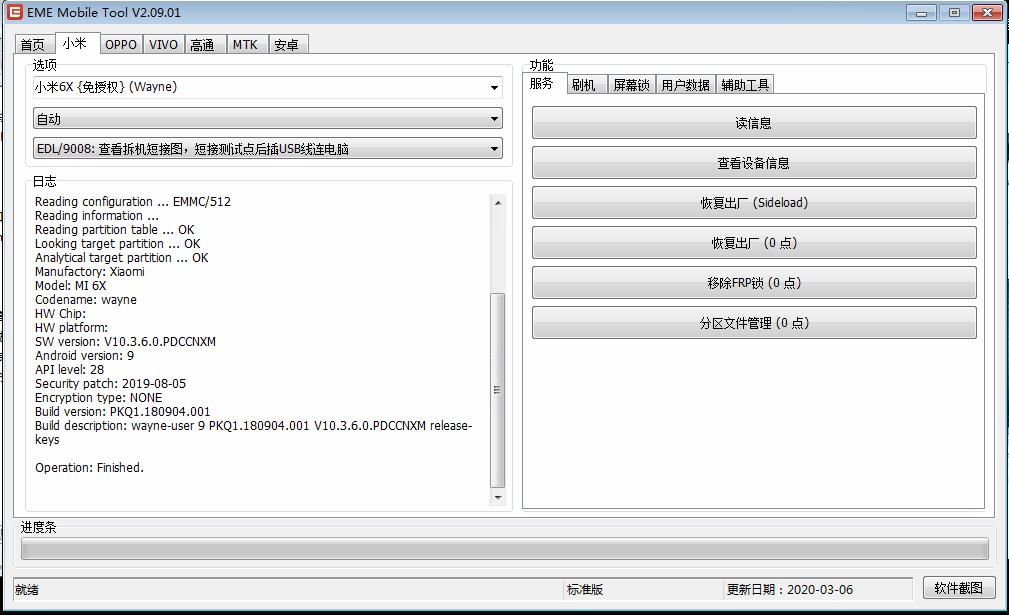The width and height of the screenshot is (1009, 615).
Task: Click the 更新日期: 2020-03-06 status entry
Action: pos(790,589)
